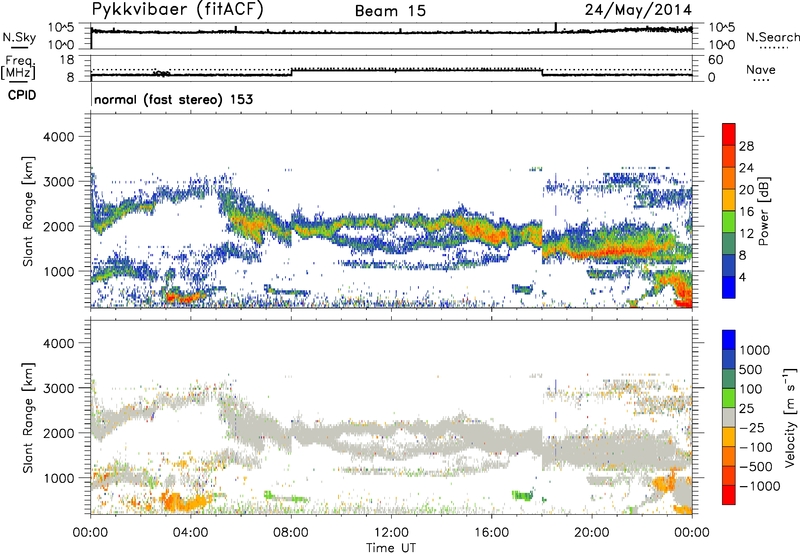
Task: Click the normal (fast stereo) 153 text
Action: 173,99
